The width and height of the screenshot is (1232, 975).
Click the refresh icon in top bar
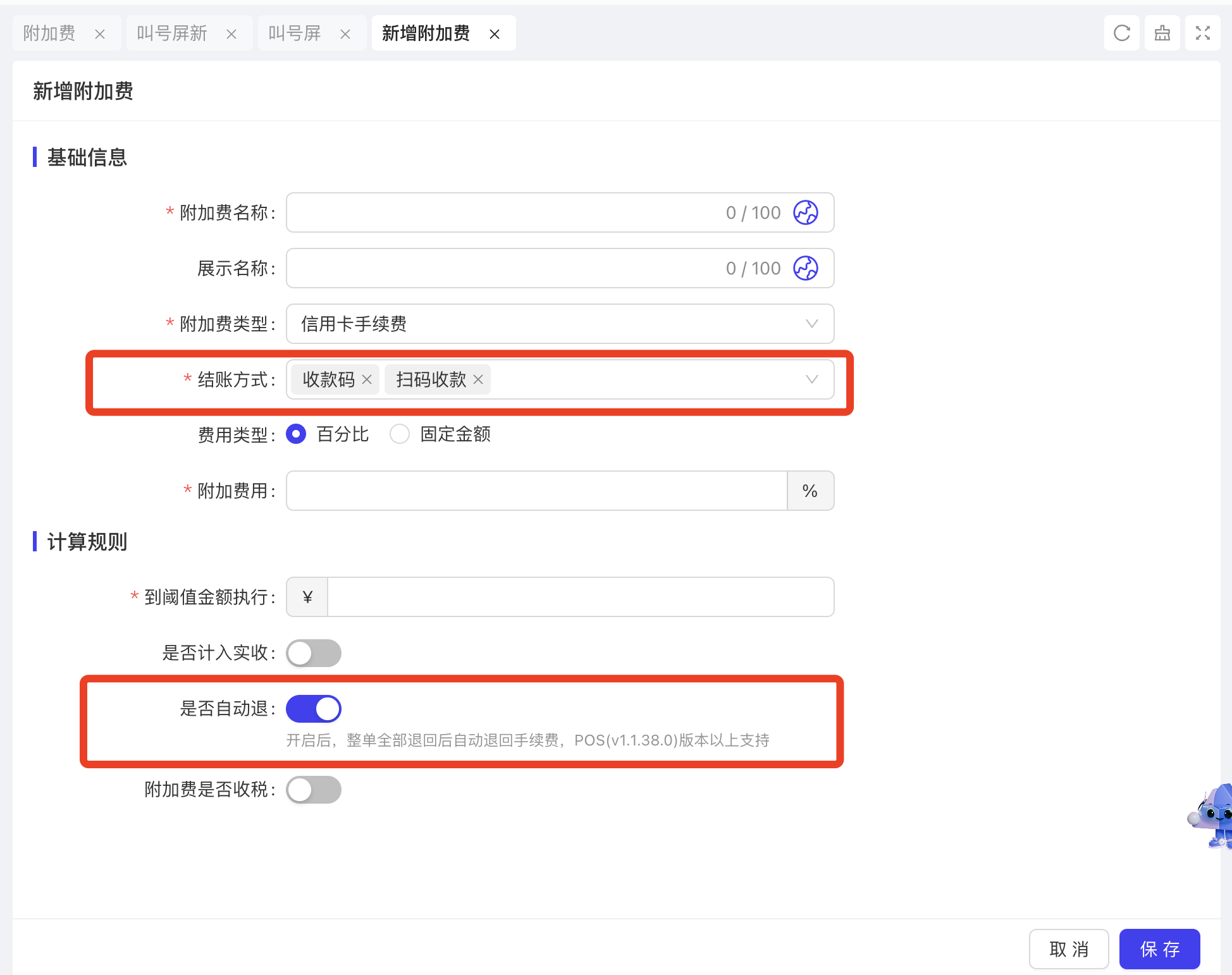click(1121, 33)
